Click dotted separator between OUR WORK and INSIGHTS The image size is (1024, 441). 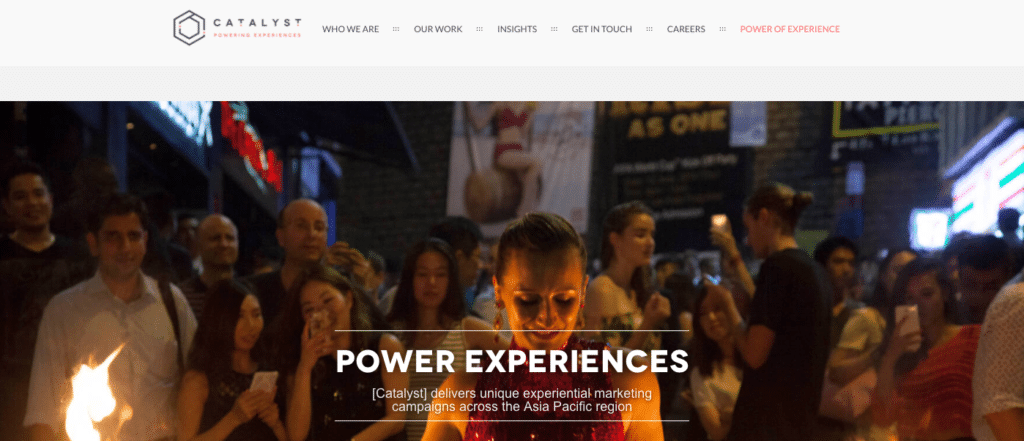click(x=479, y=29)
